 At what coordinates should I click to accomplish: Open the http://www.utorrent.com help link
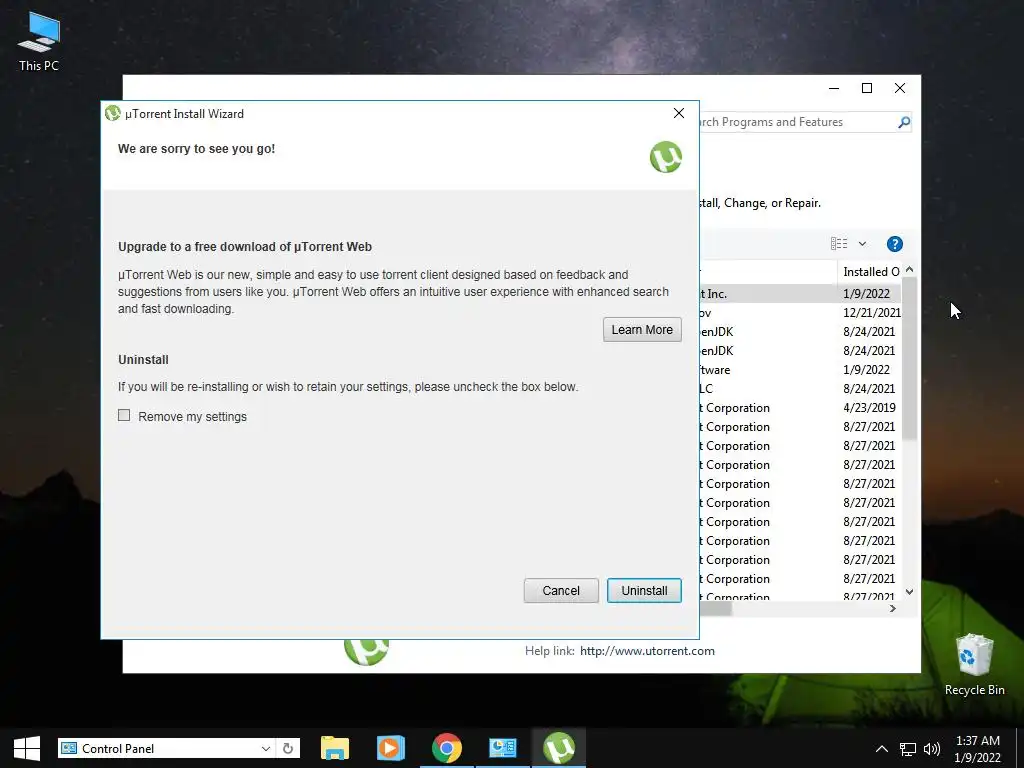coord(647,651)
